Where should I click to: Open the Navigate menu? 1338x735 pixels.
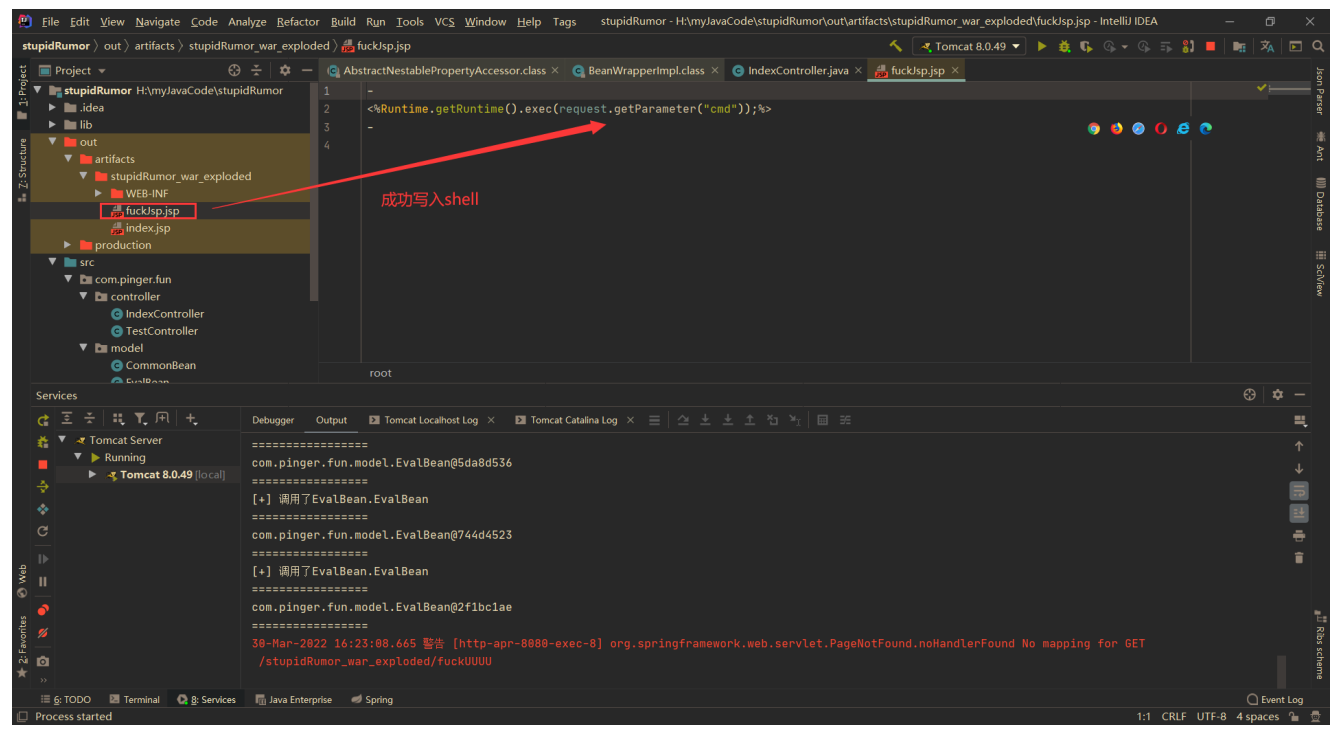pos(158,21)
